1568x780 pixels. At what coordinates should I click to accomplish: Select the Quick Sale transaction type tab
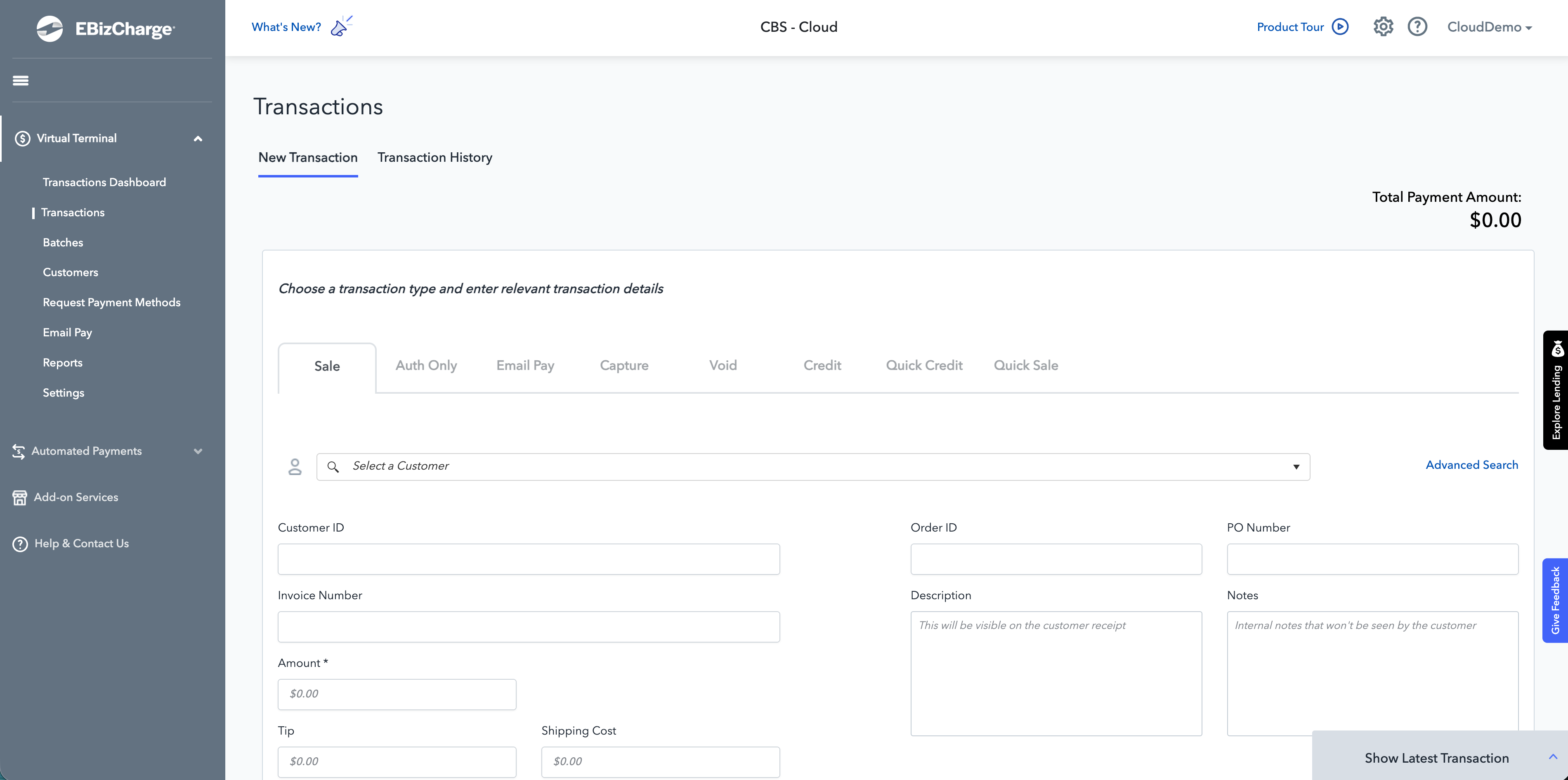pos(1026,365)
